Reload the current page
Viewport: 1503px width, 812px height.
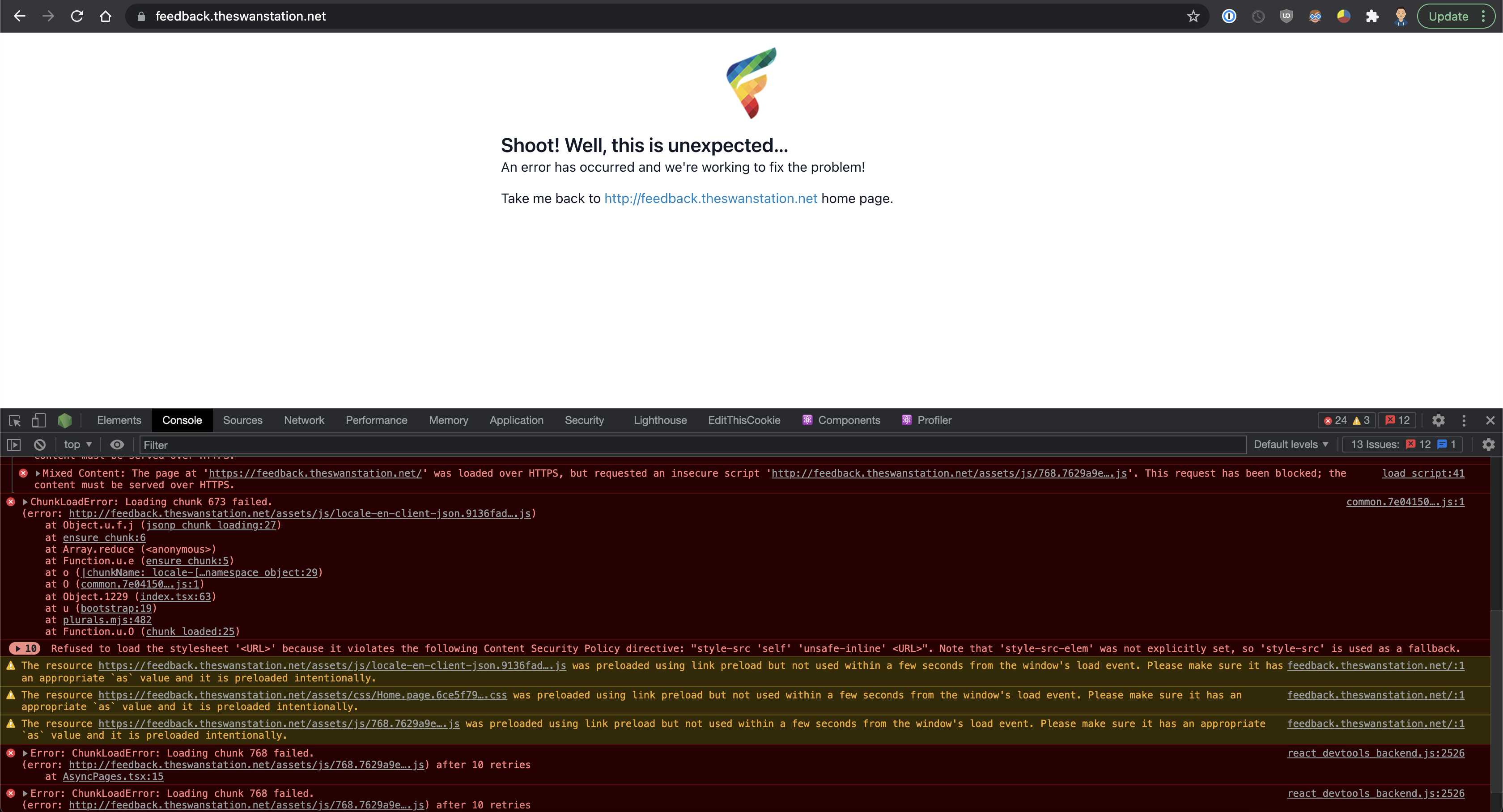click(x=76, y=17)
